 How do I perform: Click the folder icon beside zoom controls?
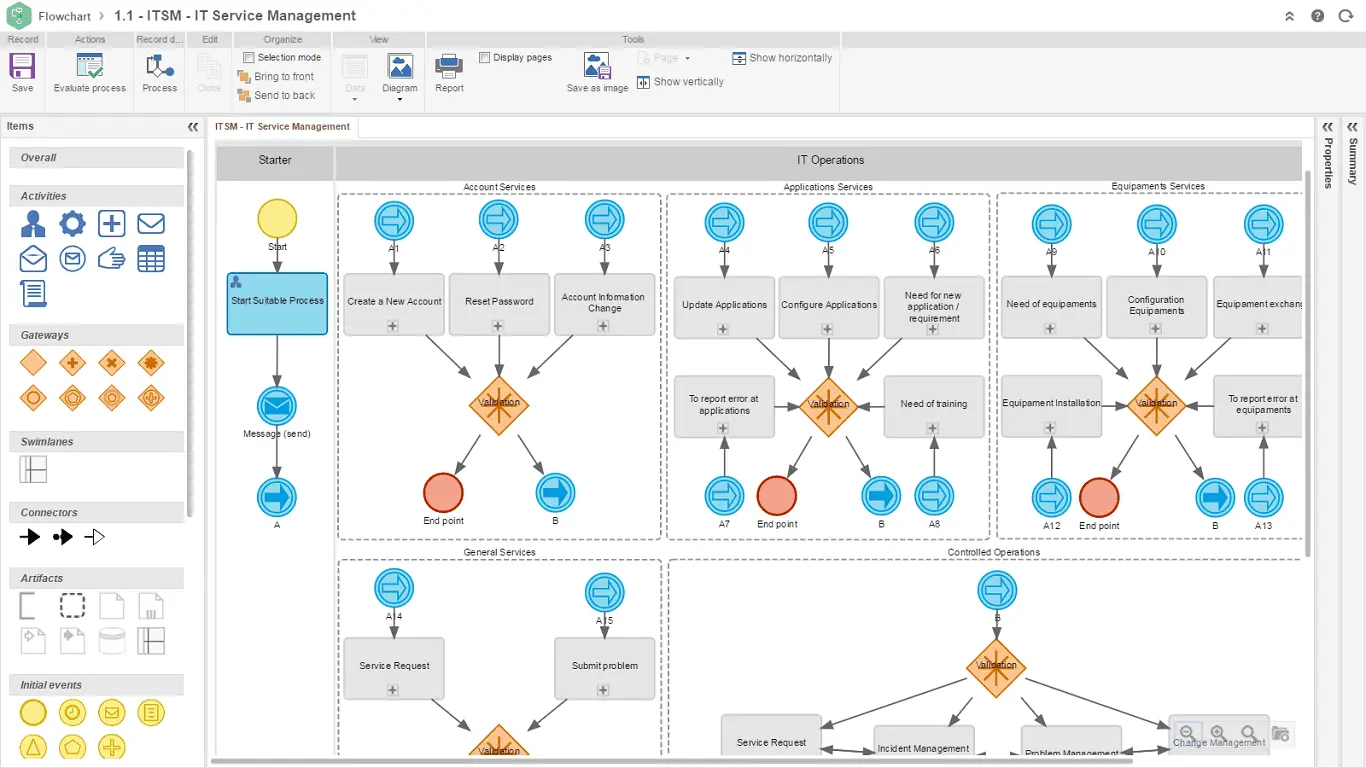click(1280, 734)
